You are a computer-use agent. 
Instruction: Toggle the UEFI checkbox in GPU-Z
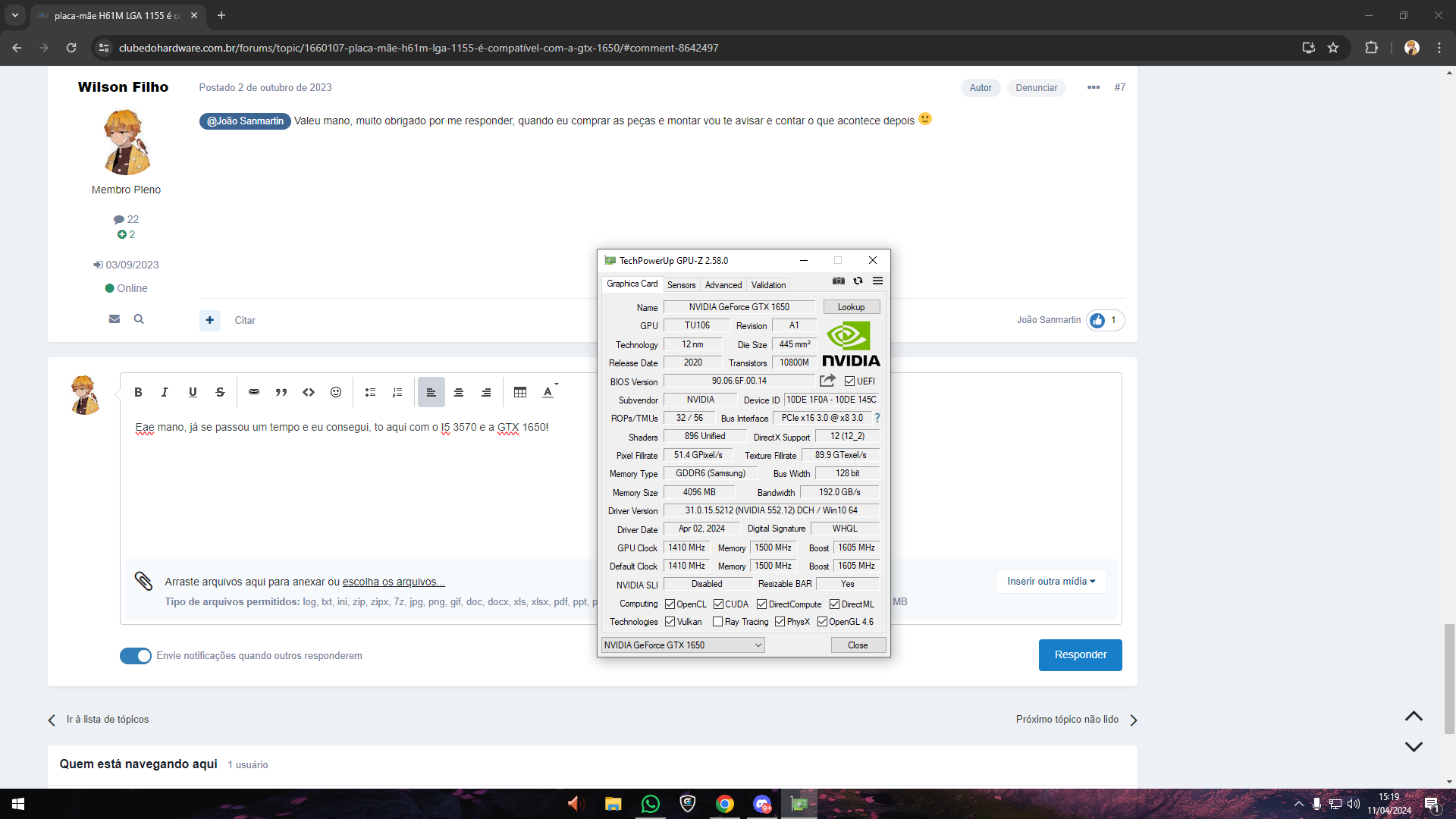pyautogui.click(x=850, y=381)
